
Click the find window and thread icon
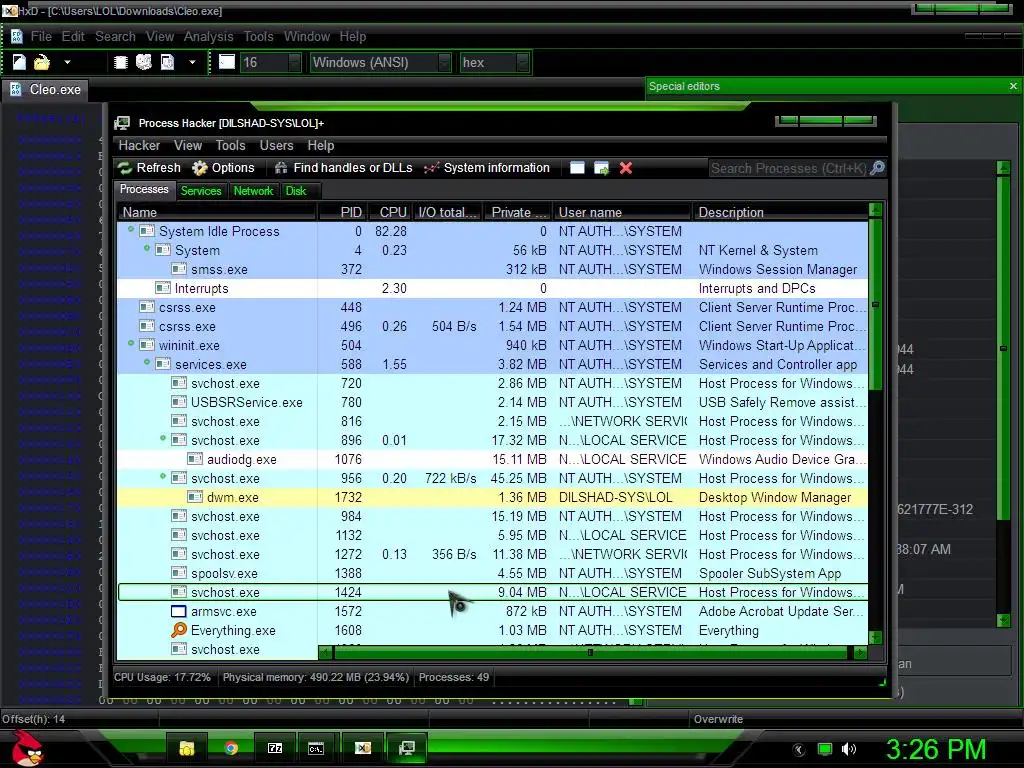(601, 168)
